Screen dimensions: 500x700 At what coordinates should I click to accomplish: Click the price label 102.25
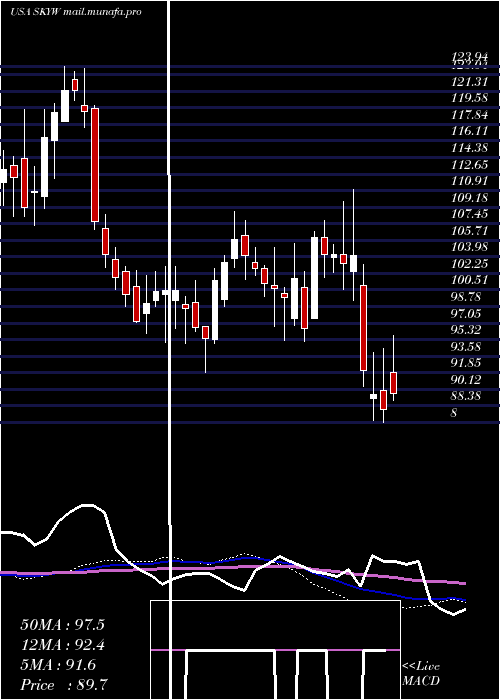point(470,263)
